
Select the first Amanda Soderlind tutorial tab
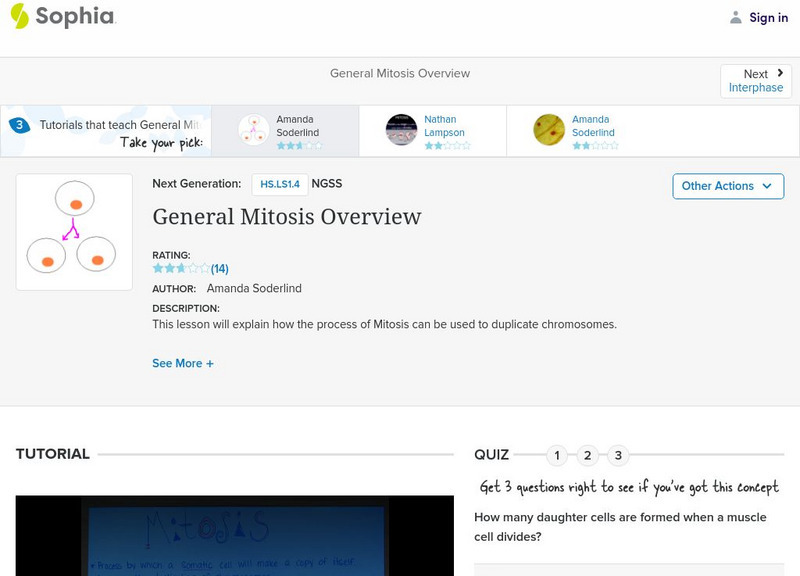285,131
